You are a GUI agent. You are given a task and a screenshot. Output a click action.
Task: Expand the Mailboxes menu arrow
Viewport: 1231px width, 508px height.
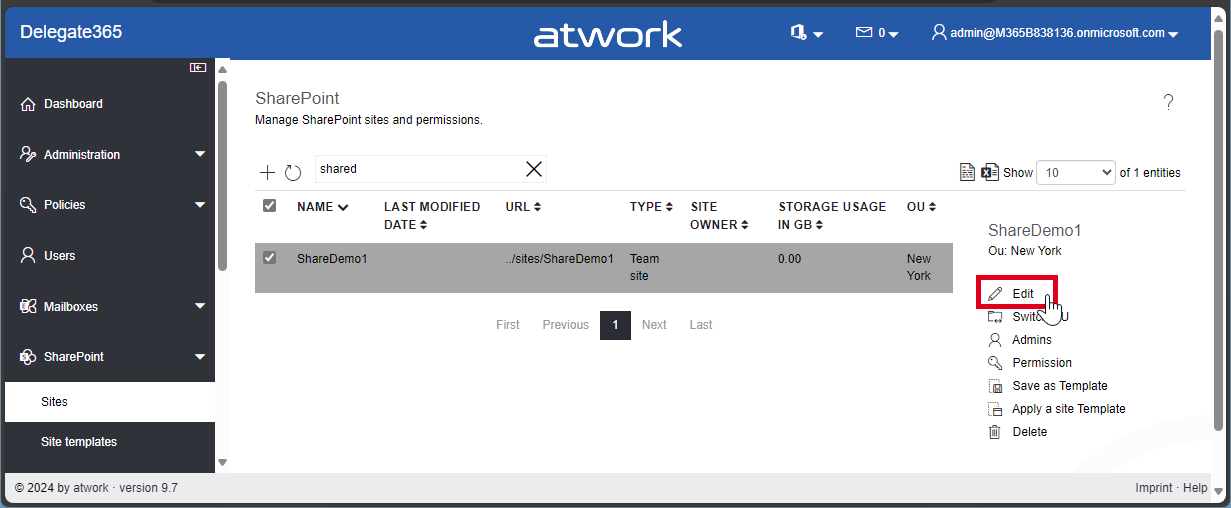[x=200, y=306]
